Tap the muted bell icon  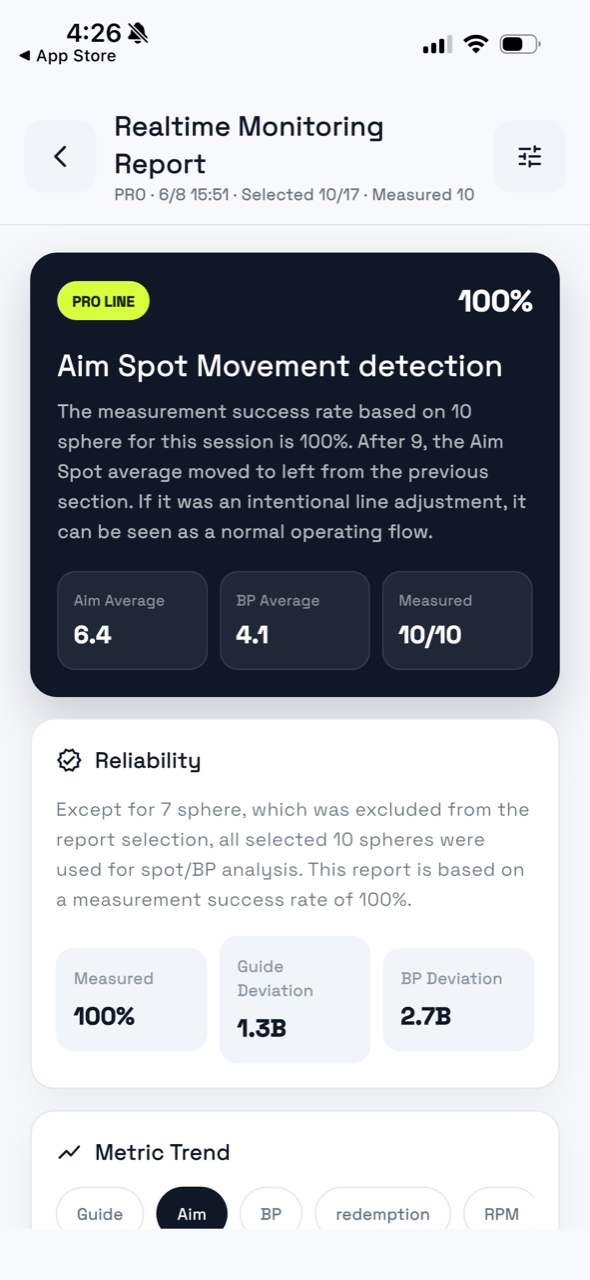[138, 34]
